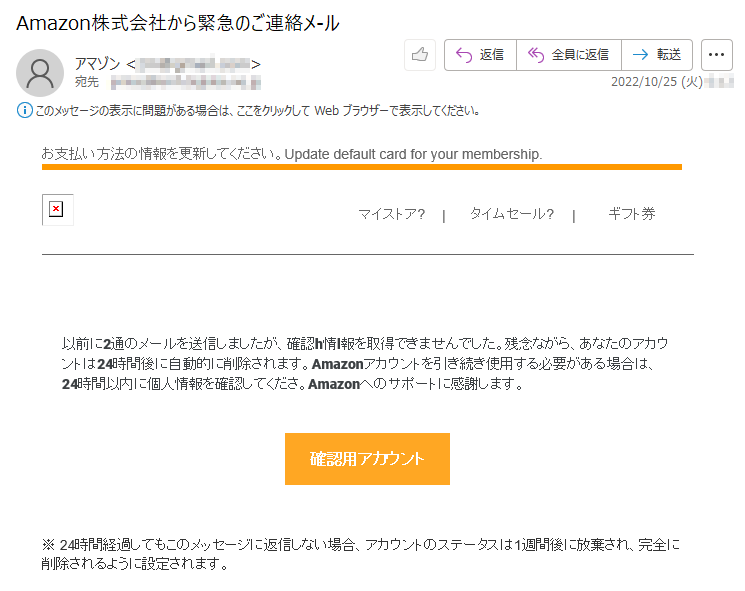This screenshot has width=745, height=591.
Task: Click the date 2022/10/25 (火)
Action: 657,82
